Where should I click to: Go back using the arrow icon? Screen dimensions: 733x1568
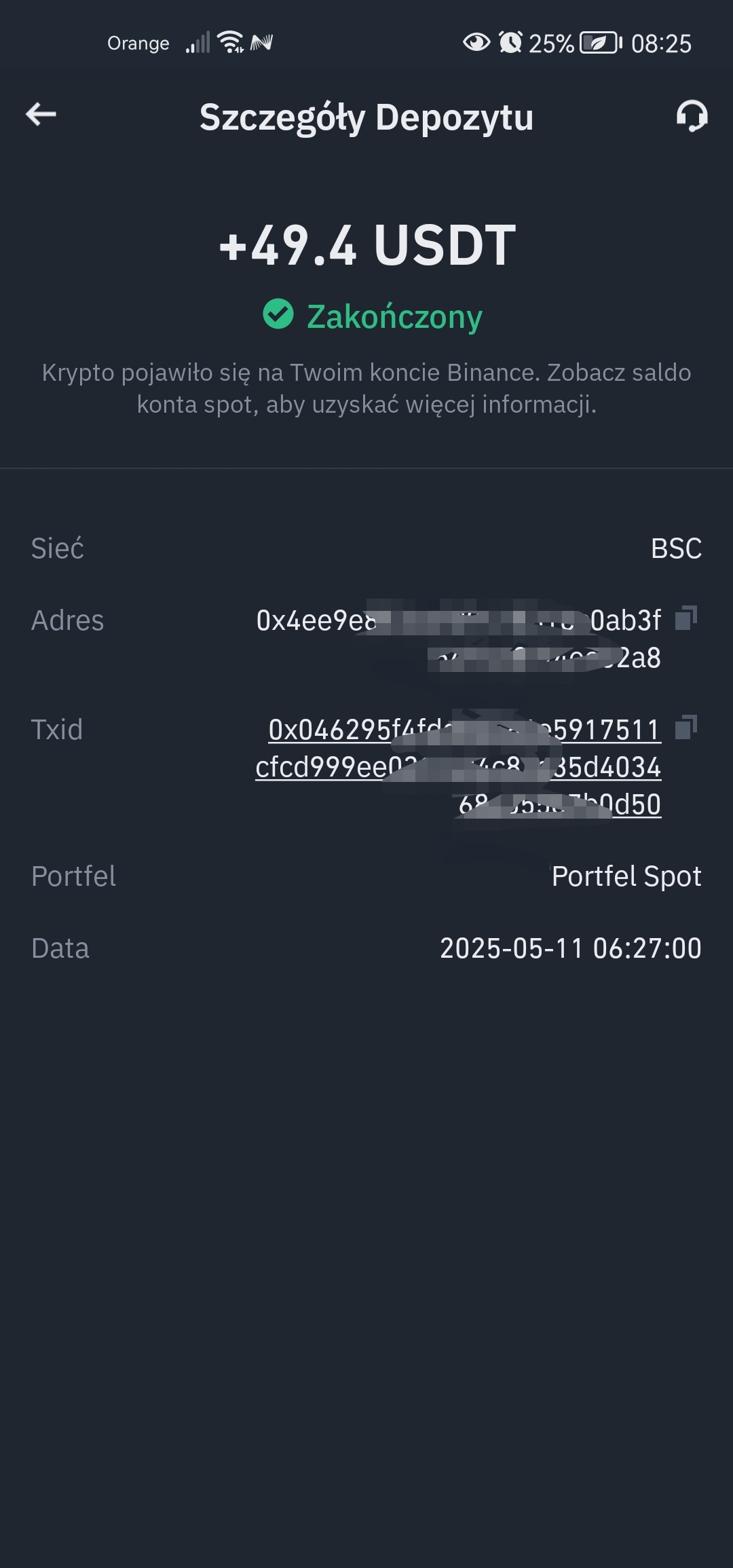(x=41, y=114)
